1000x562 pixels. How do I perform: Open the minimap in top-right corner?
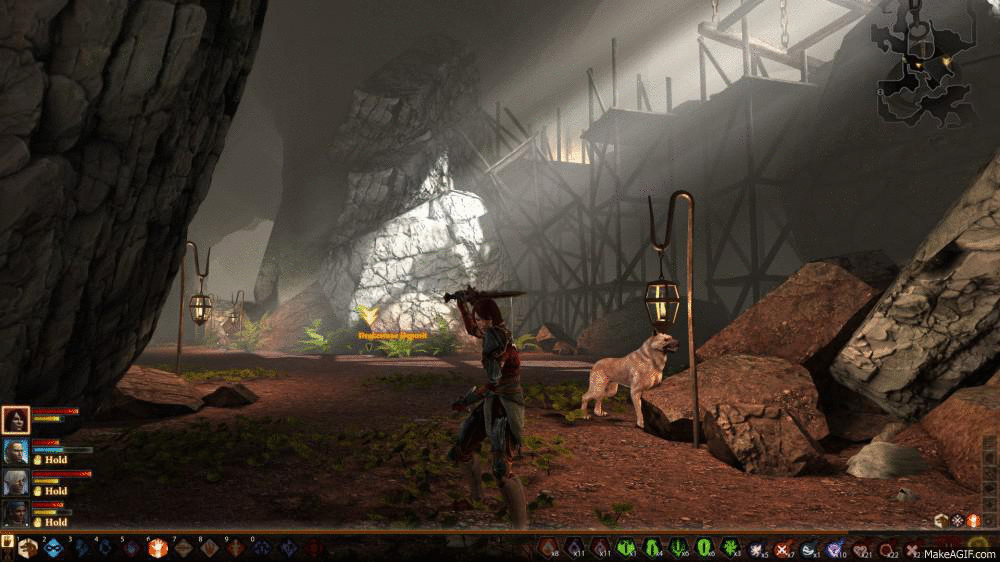coord(923,62)
